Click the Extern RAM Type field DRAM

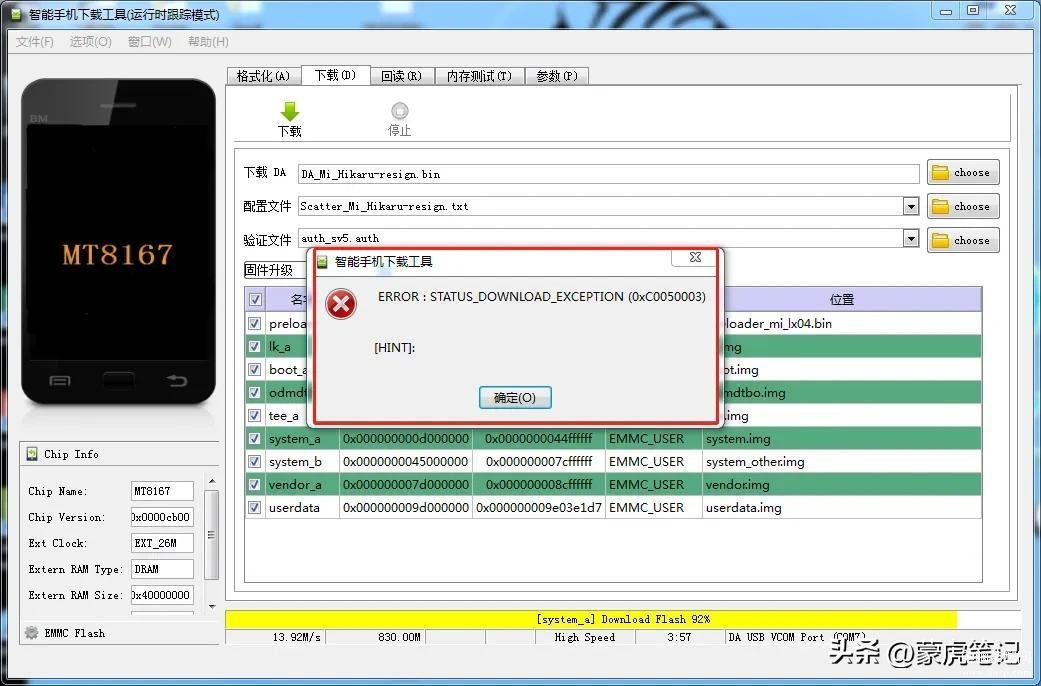[x=162, y=569]
